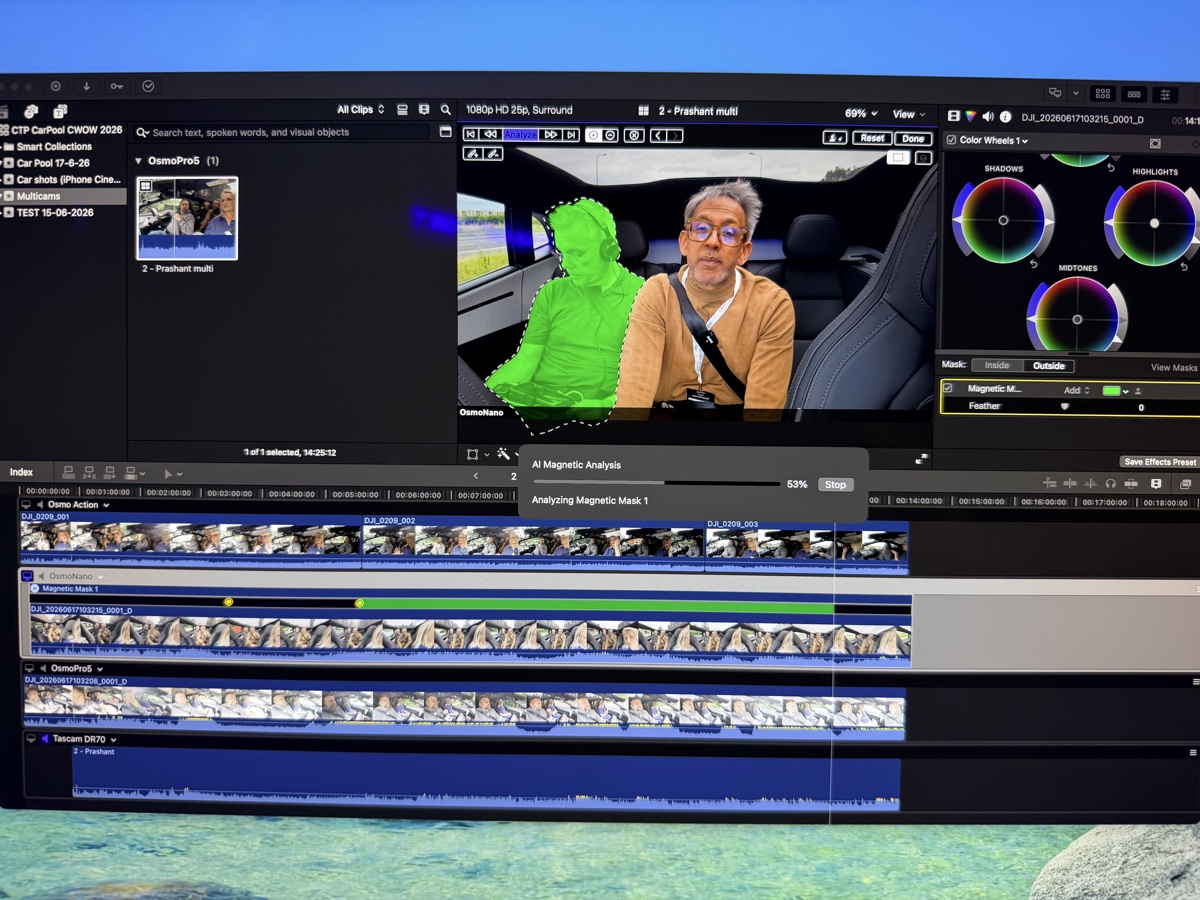
Task: Click View Masks in the inspector
Action: (x=1174, y=367)
